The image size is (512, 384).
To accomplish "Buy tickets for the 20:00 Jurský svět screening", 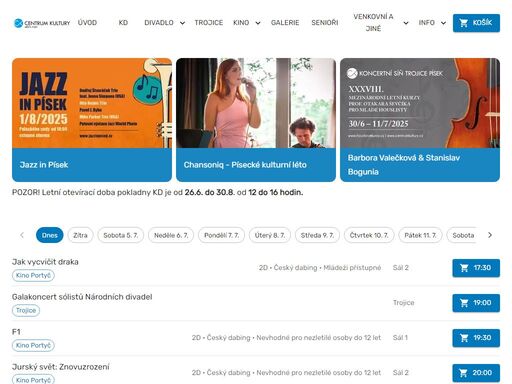I will click(476, 373).
